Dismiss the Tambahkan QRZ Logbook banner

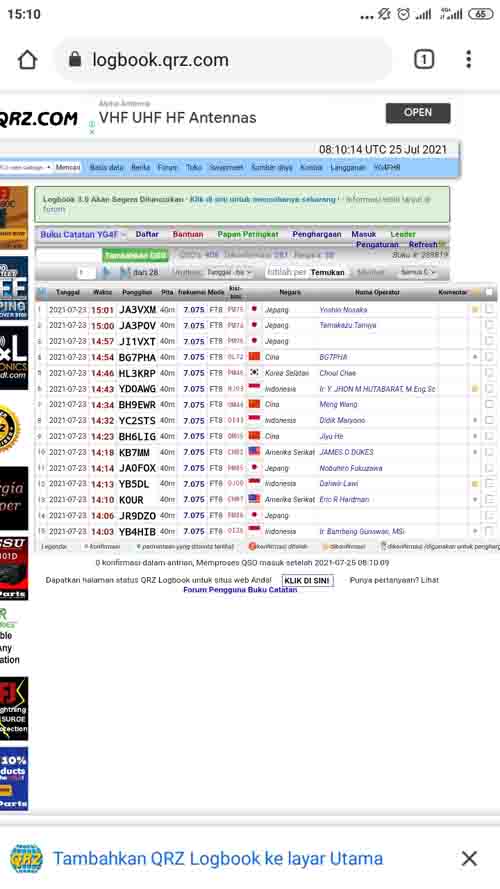click(469, 858)
